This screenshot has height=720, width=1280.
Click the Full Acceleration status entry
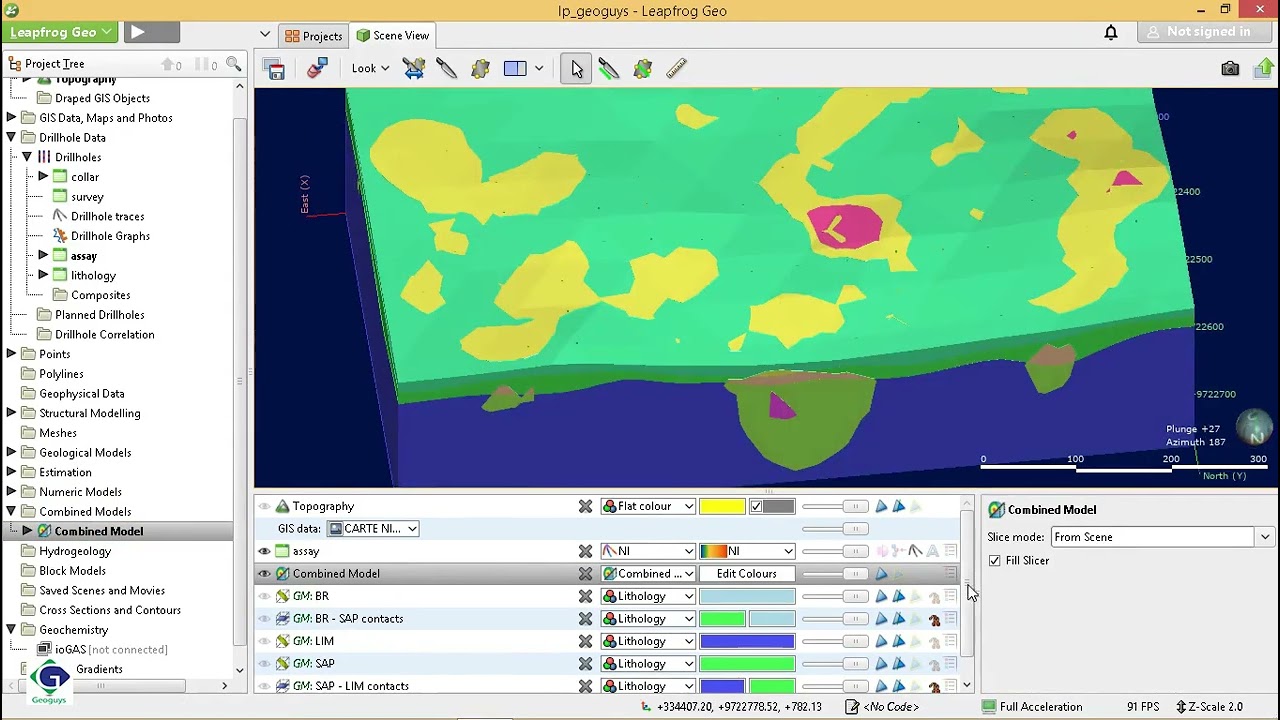(x=1032, y=707)
